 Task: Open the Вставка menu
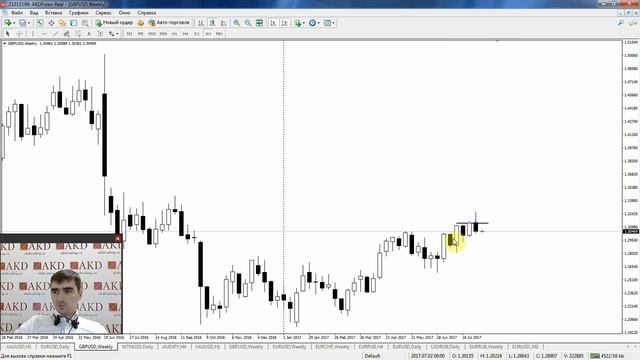tap(53, 13)
